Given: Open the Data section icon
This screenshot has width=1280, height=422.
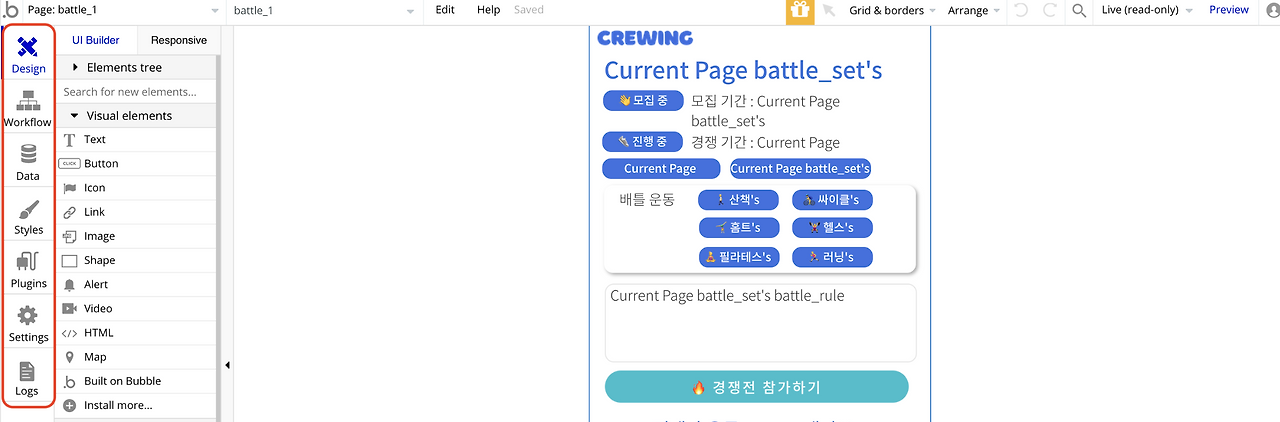Looking at the screenshot, I should (28, 155).
